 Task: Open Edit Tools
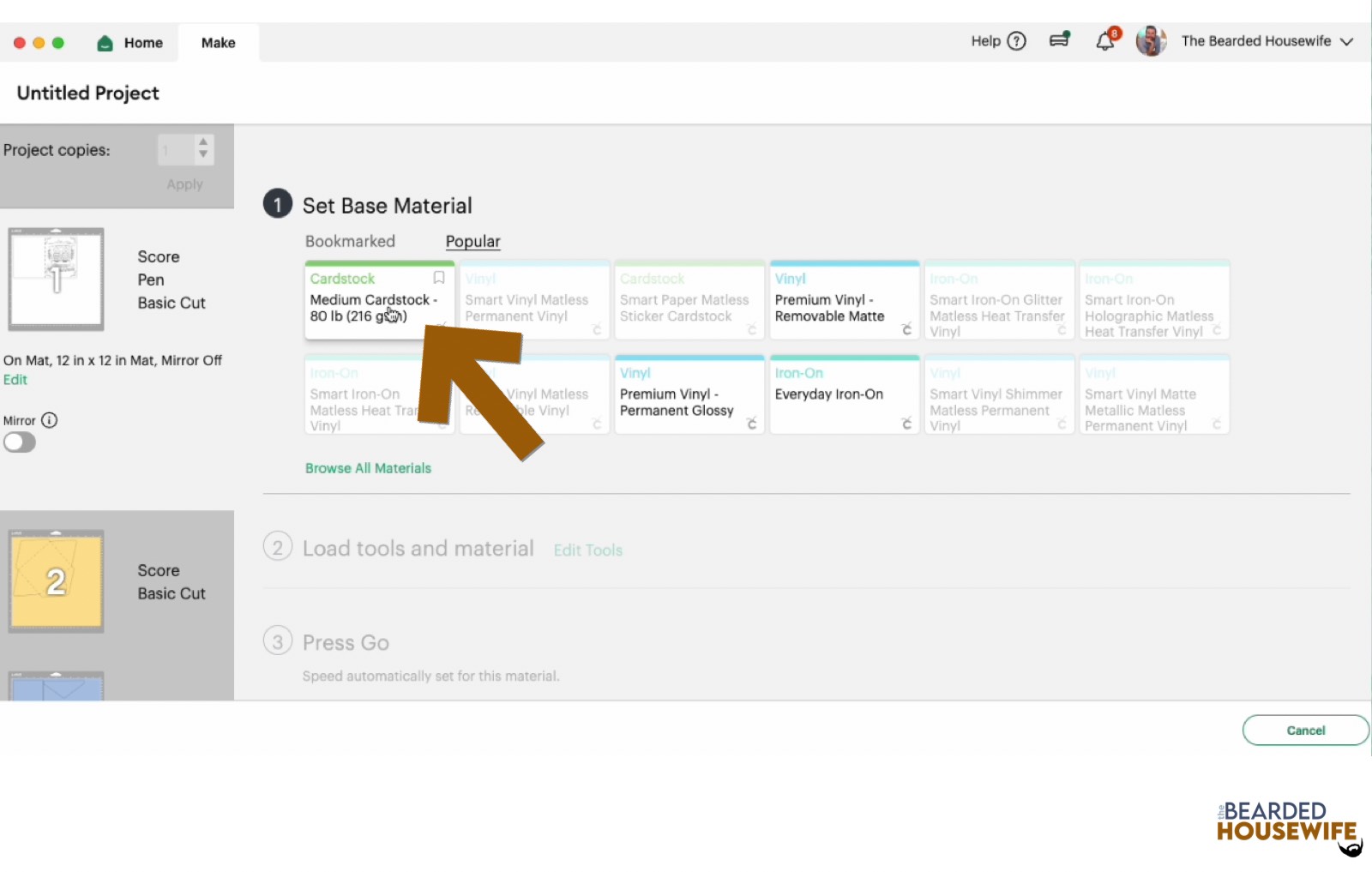(587, 550)
